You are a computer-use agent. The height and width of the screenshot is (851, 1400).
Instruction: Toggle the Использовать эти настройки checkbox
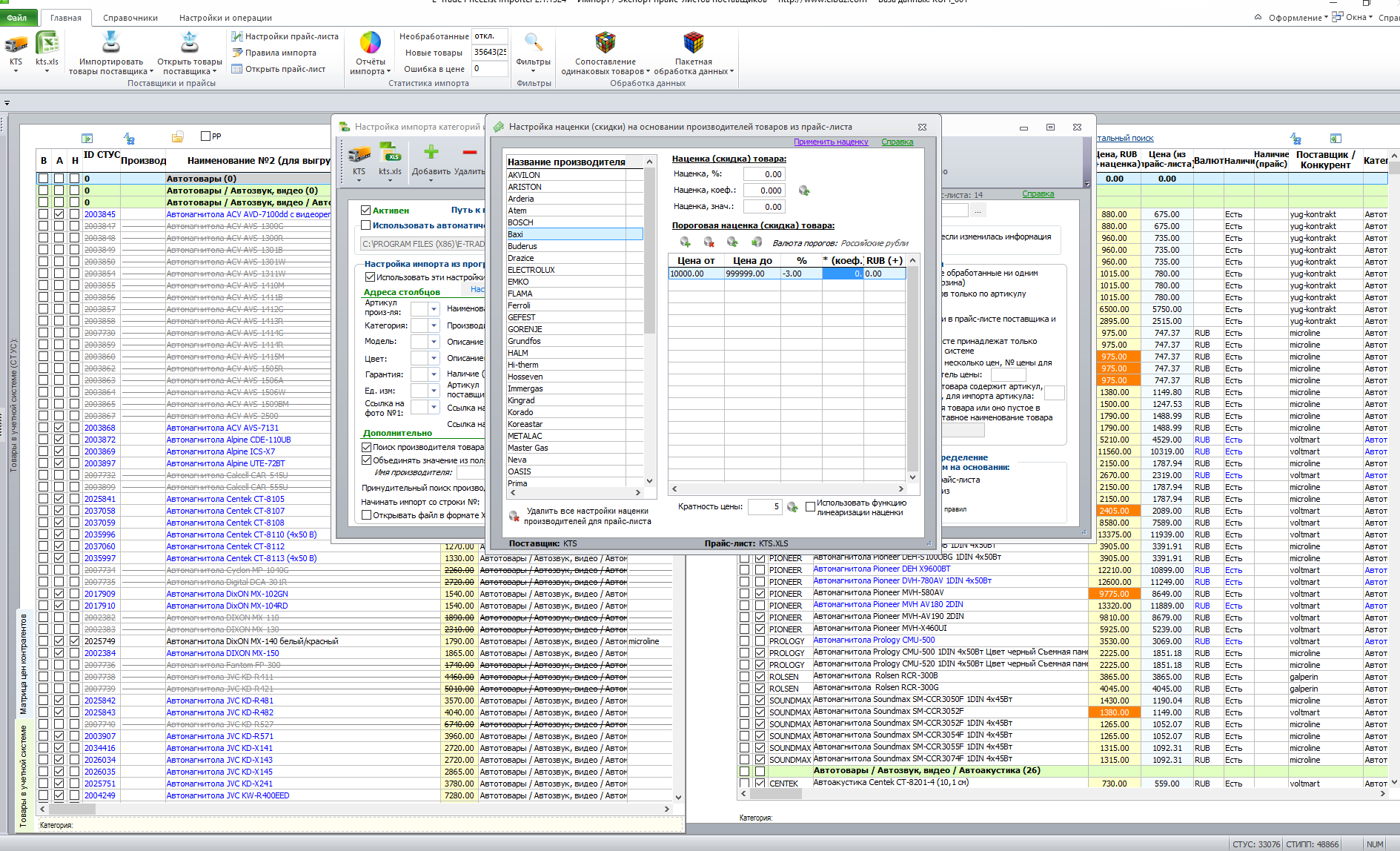tap(370, 277)
